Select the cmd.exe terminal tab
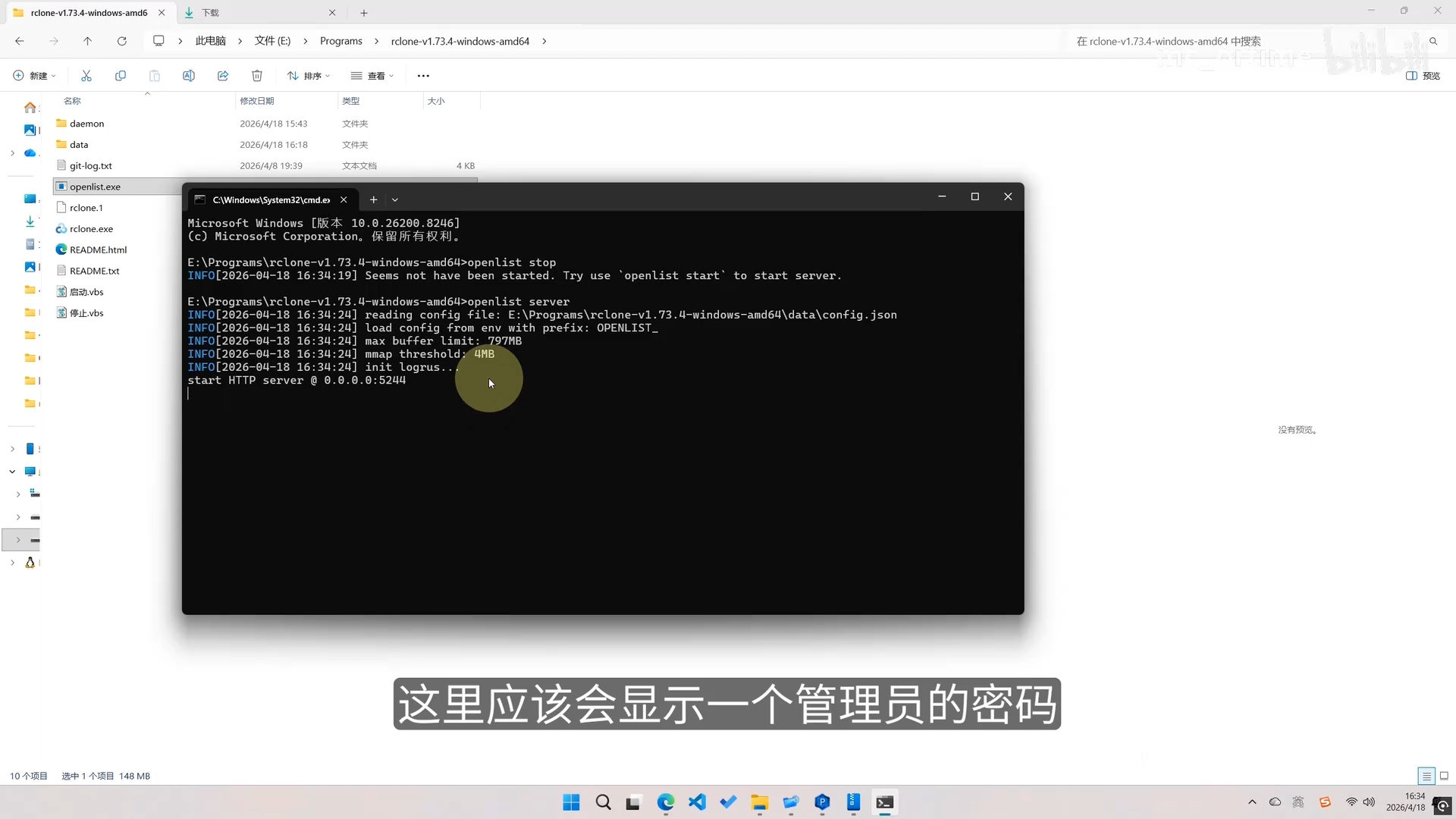Screen dimensions: 1456x819 pos(269,199)
